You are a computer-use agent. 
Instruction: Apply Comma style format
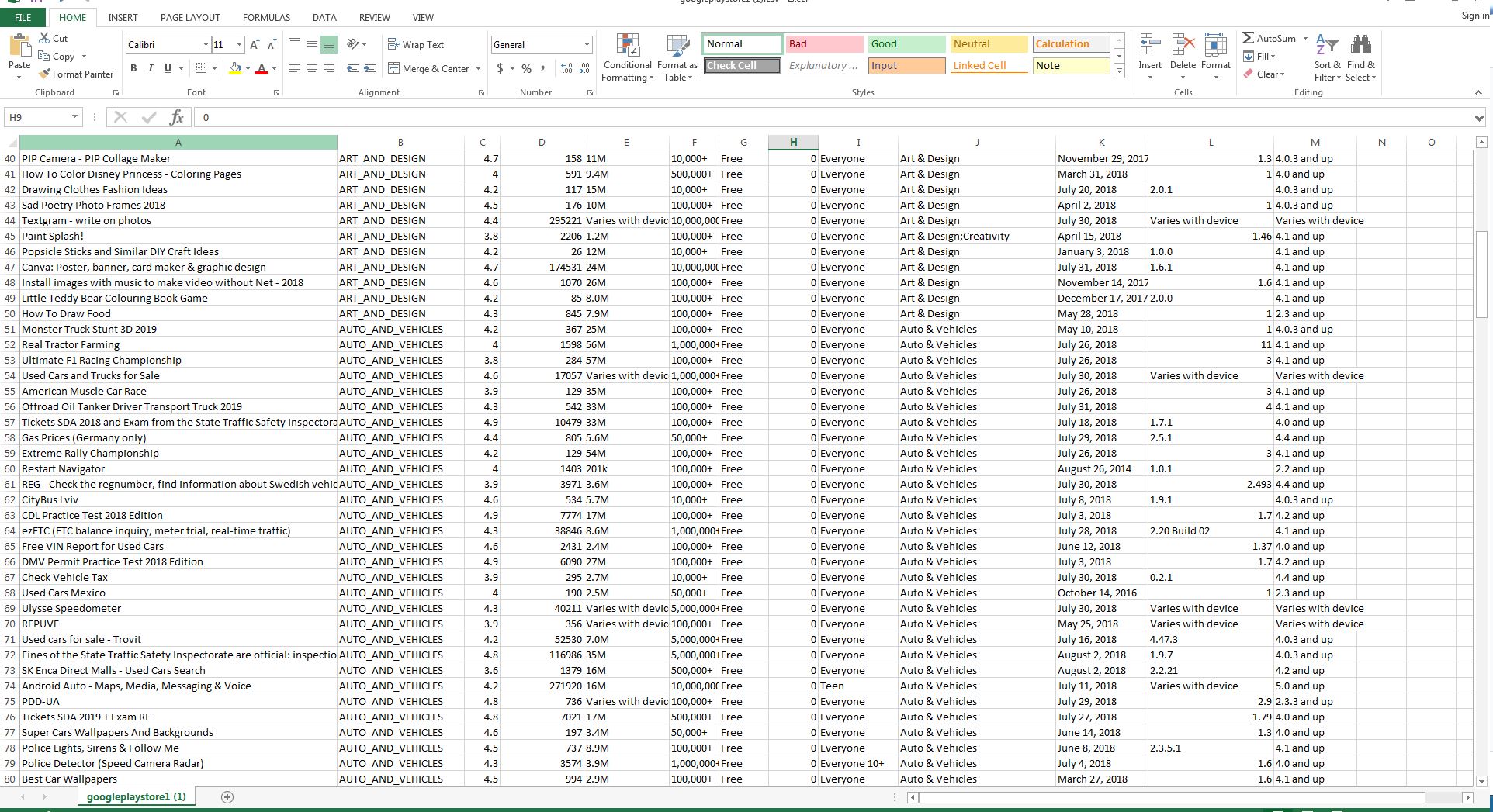(x=542, y=68)
